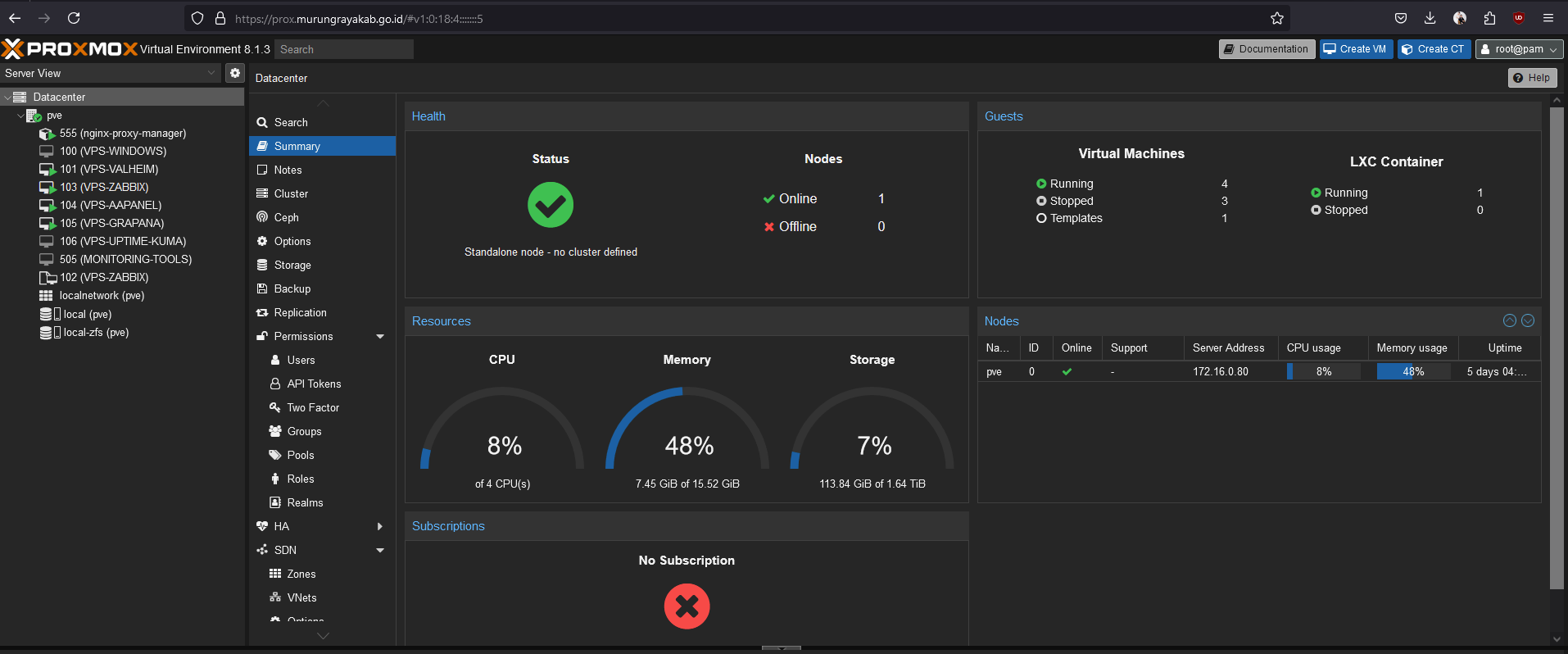Viewport: 1568px width, 654px height.
Task: Click the pve Memory usage bar
Action: [1413, 371]
